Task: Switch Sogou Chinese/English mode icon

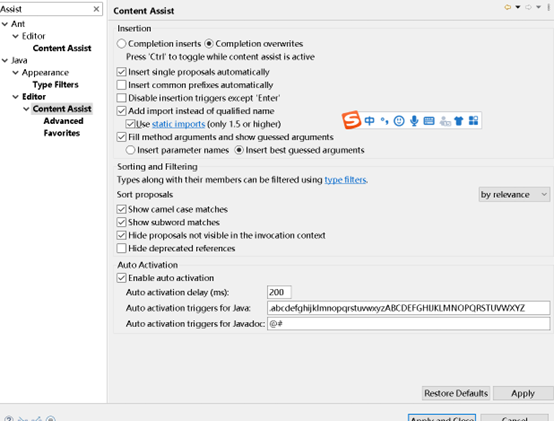Action: click(369, 121)
